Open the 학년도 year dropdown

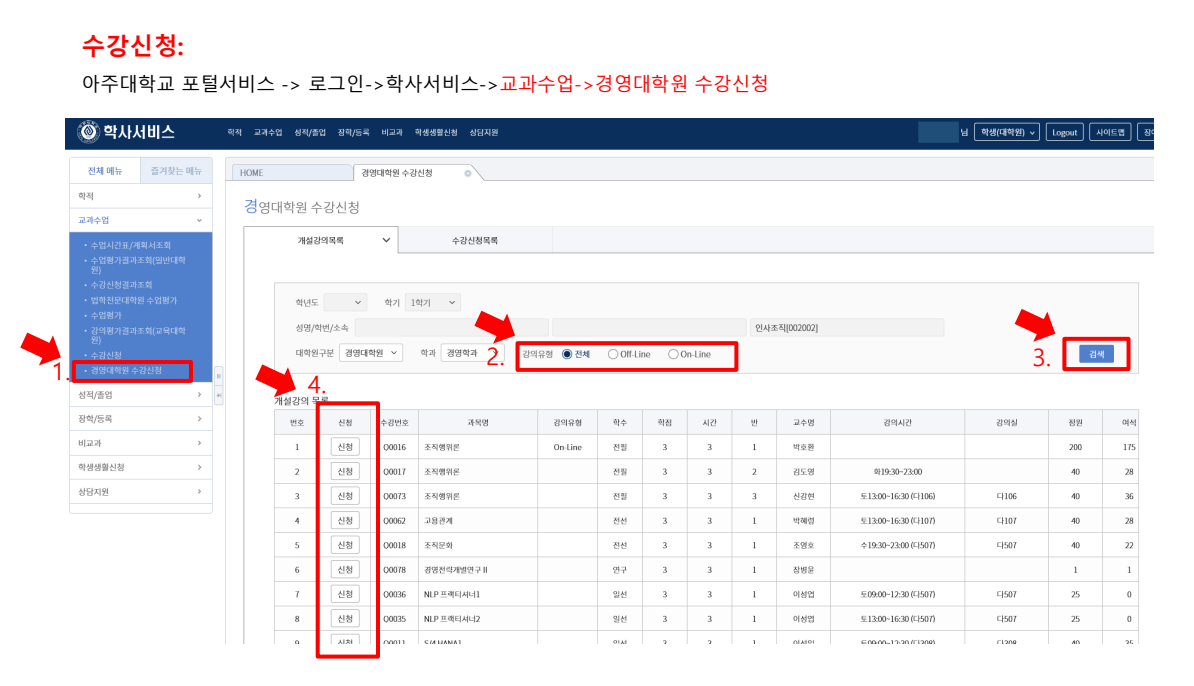345,302
